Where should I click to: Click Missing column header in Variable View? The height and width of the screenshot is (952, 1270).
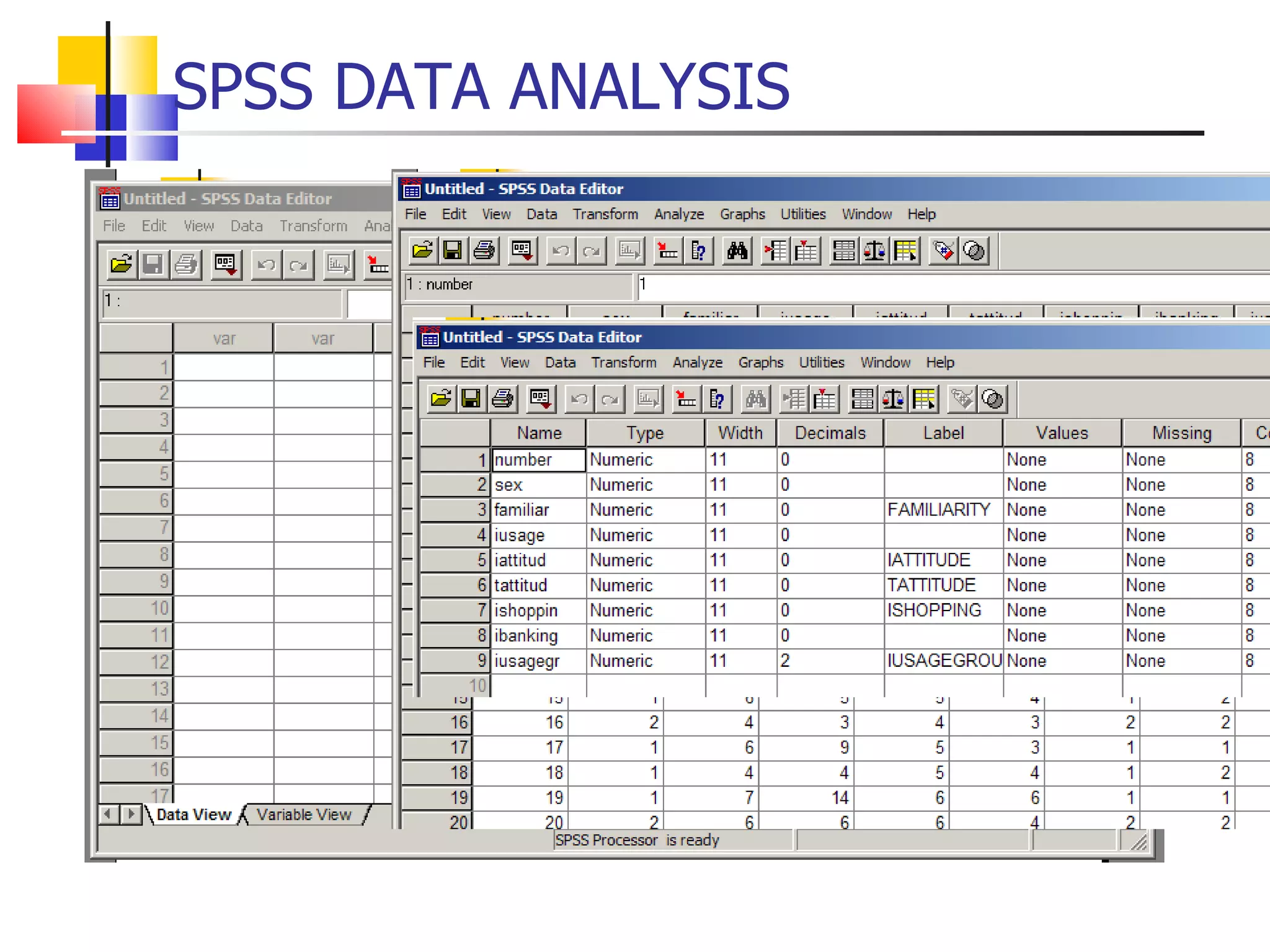coord(1181,433)
